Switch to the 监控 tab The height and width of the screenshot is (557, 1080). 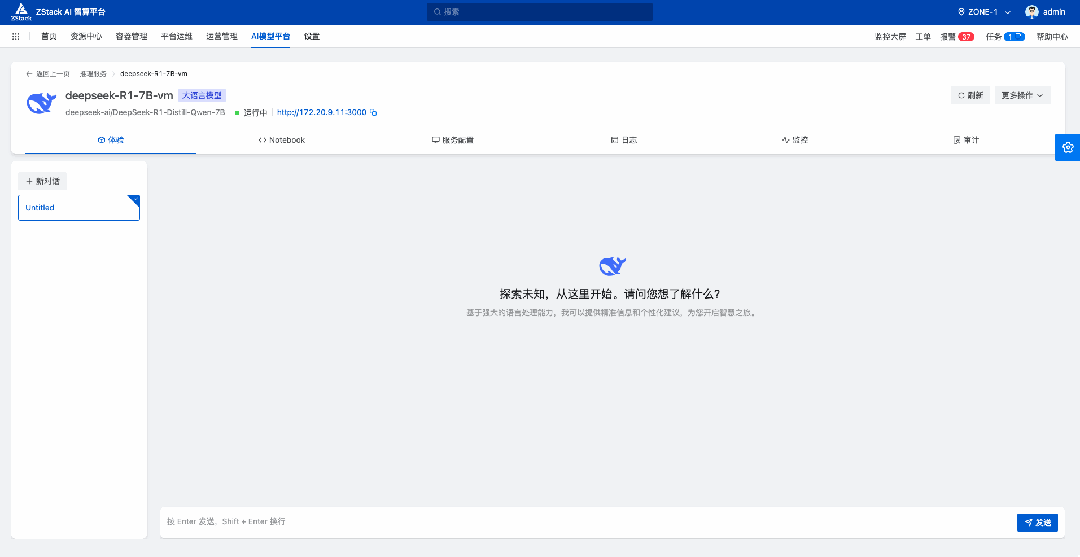[795, 140]
